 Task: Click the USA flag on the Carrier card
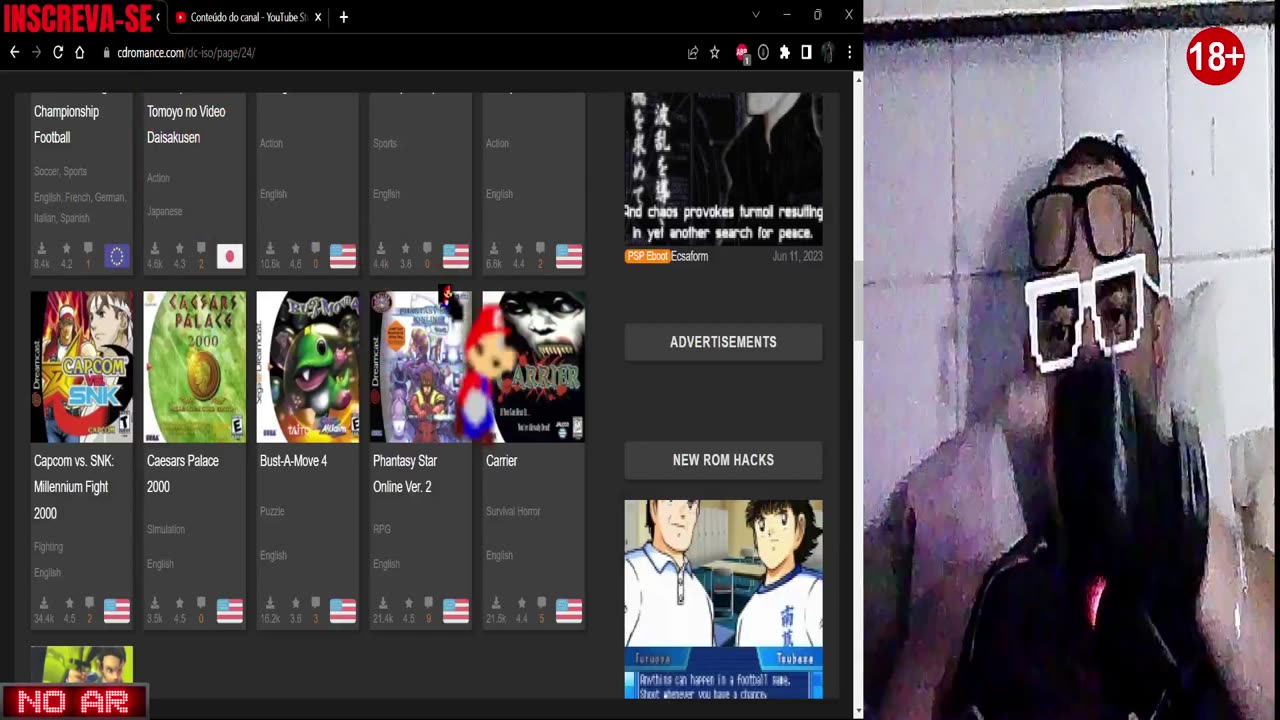pos(569,611)
